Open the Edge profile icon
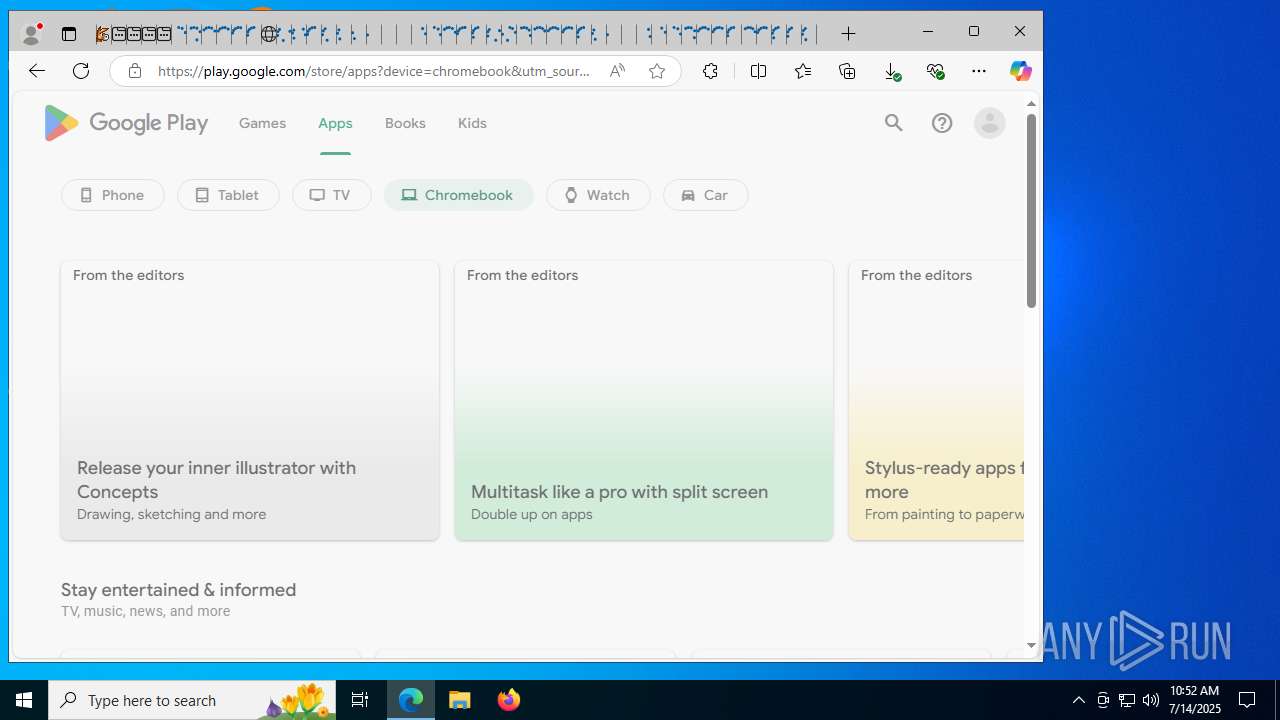 (32, 34)
